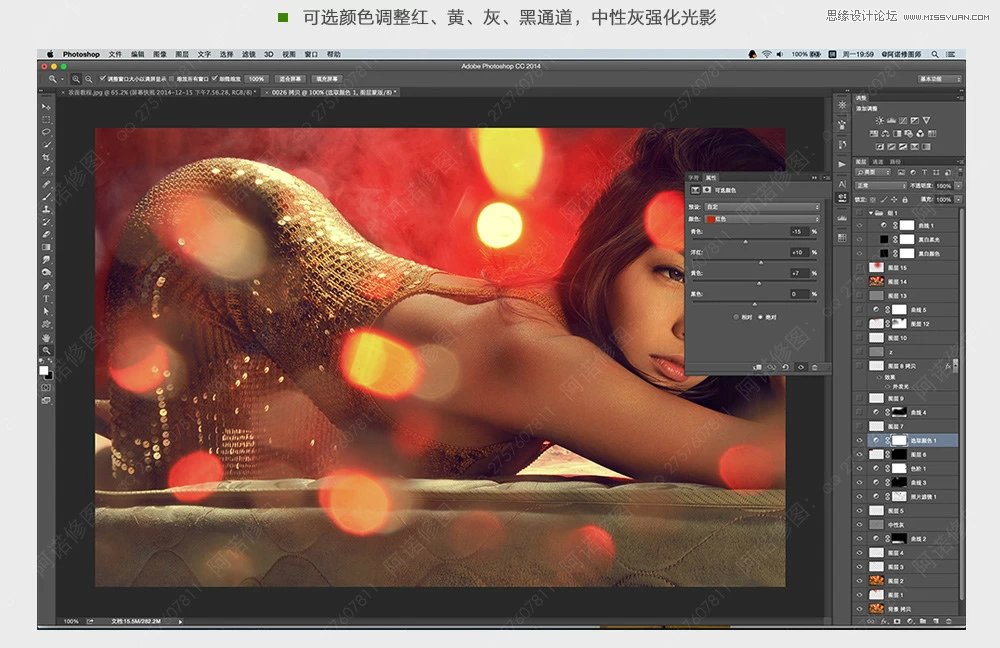The width and height of the screenshot is (1000, 648).
Task: Select the Hand tool
Action: 46,337
